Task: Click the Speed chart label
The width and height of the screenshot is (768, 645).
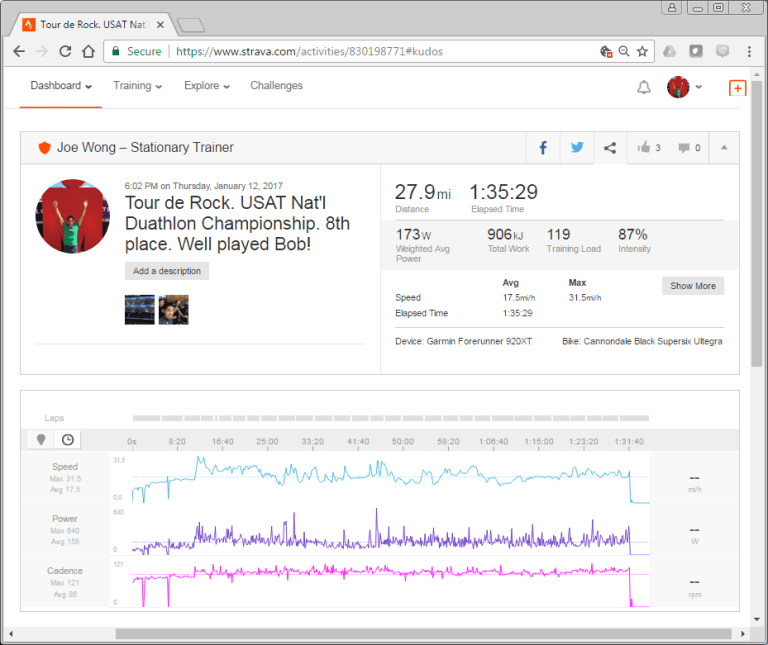Action: pos(65,467)
